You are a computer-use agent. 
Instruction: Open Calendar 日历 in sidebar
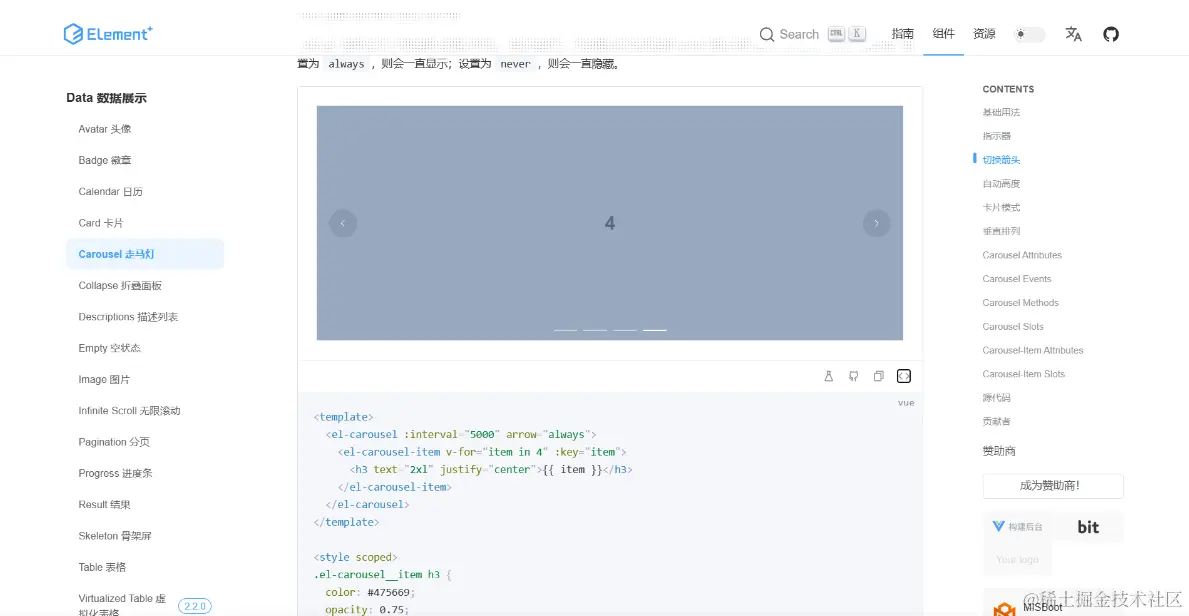111,192
